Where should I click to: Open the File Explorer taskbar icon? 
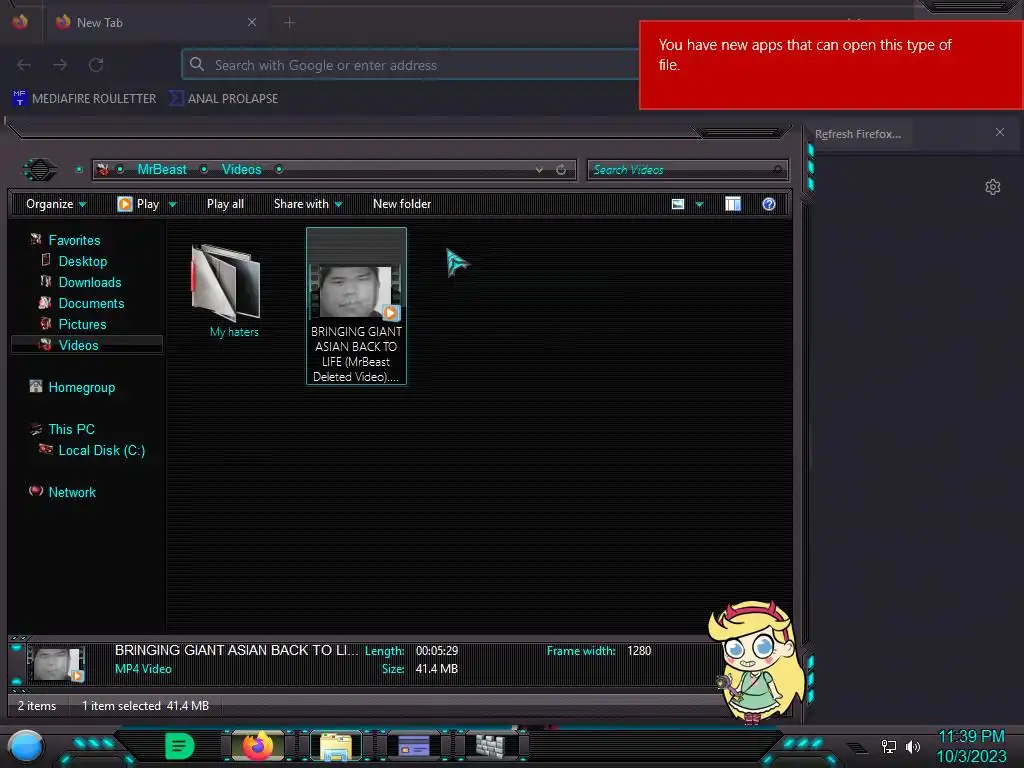click(x=336, y=746)
